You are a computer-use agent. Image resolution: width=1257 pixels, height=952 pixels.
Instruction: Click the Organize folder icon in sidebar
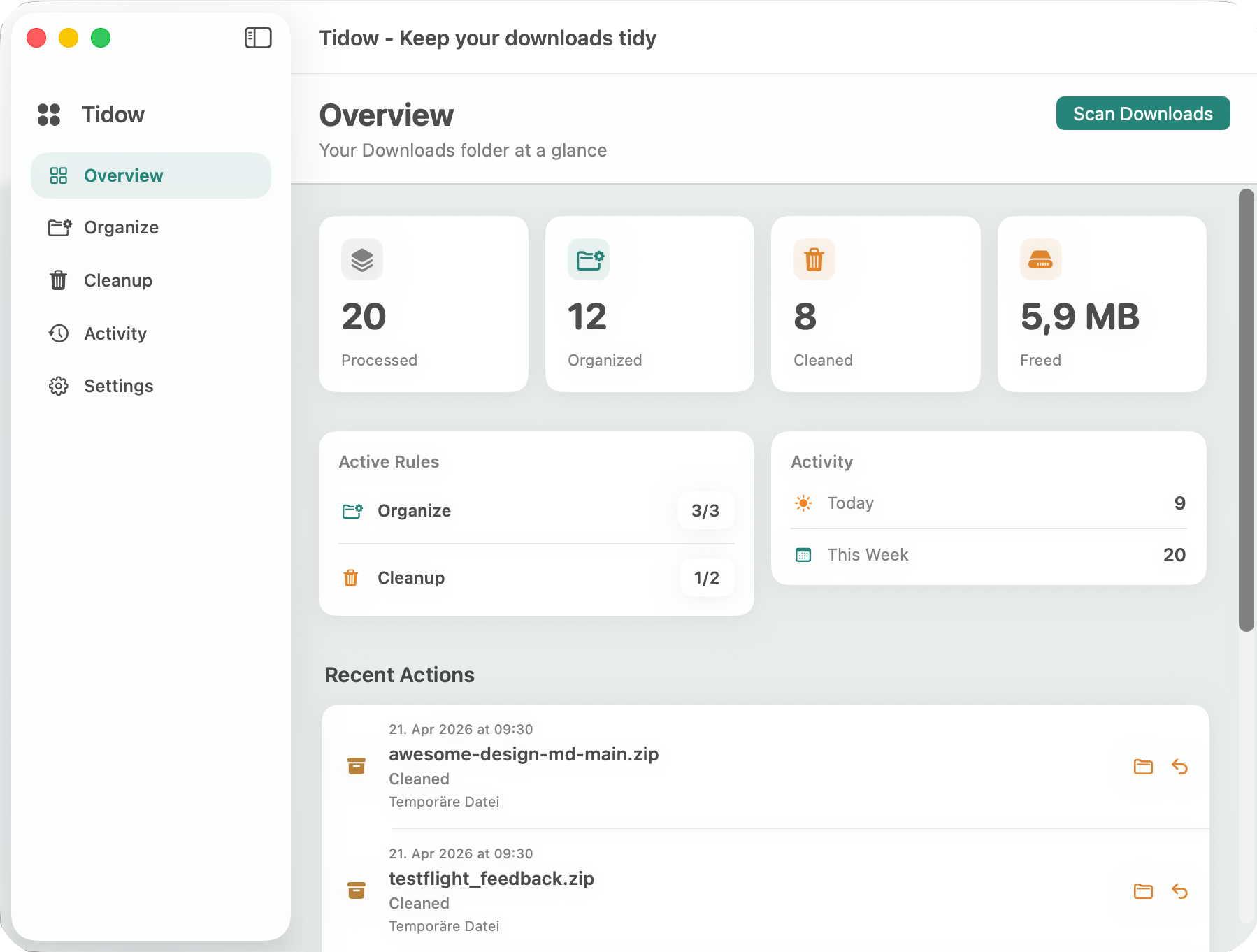click(x=59, y=227)
